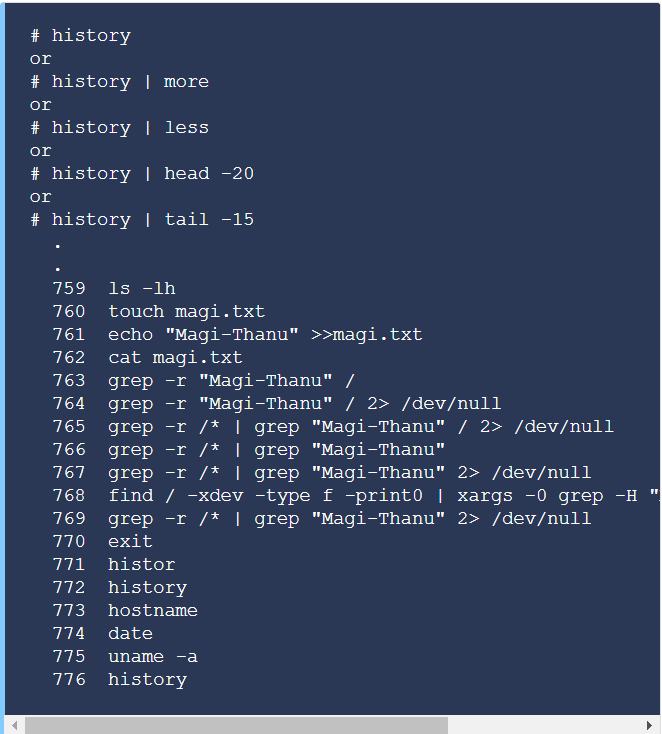This screenshot has height=734, width=662.
Task: Click line 768 starting with 'find / -xdev'
Action: tap(356, 496)
